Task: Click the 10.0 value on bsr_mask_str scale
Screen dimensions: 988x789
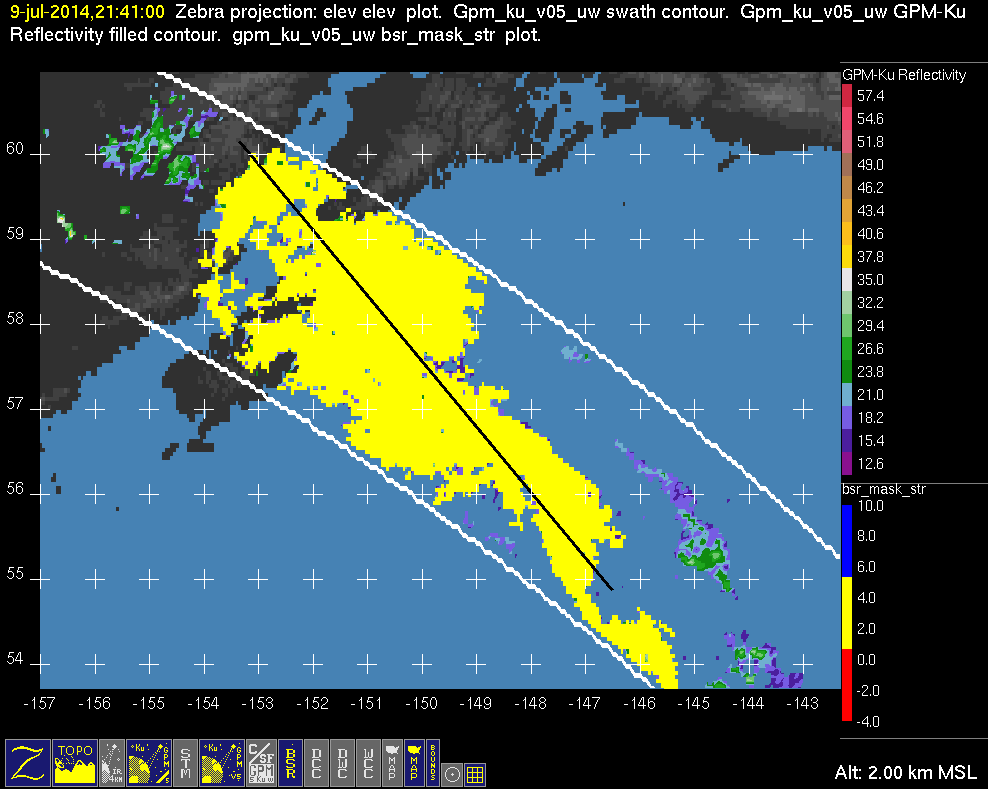Action: [x=870, y=505]
